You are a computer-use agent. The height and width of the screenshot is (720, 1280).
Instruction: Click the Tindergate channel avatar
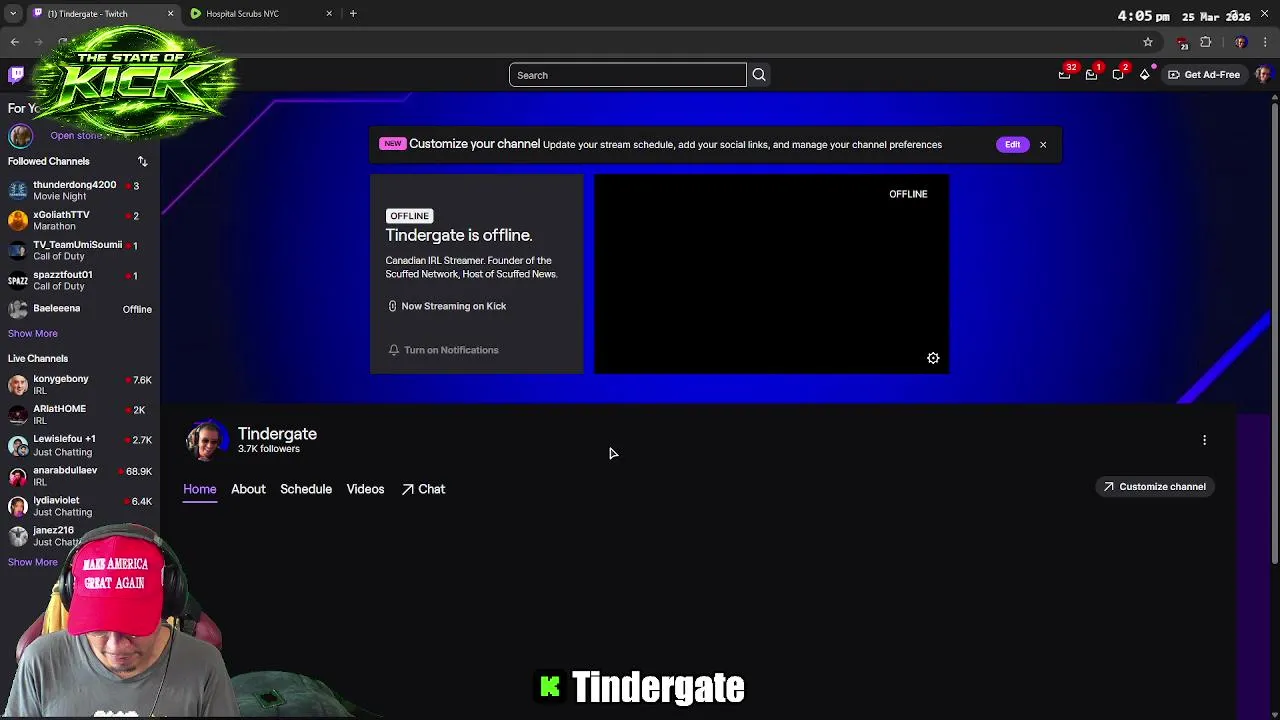point(206,441)
